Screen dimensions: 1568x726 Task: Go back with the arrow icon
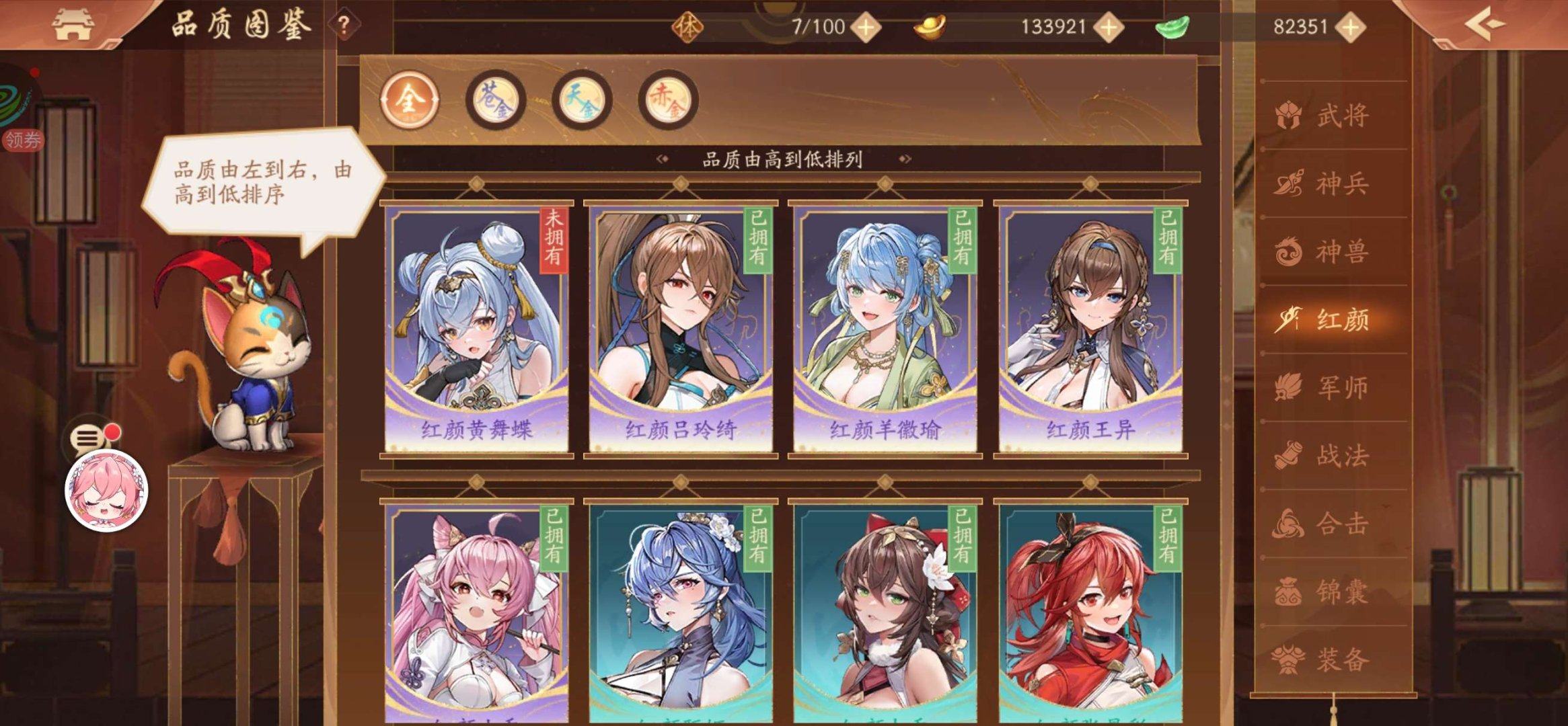1485,24
